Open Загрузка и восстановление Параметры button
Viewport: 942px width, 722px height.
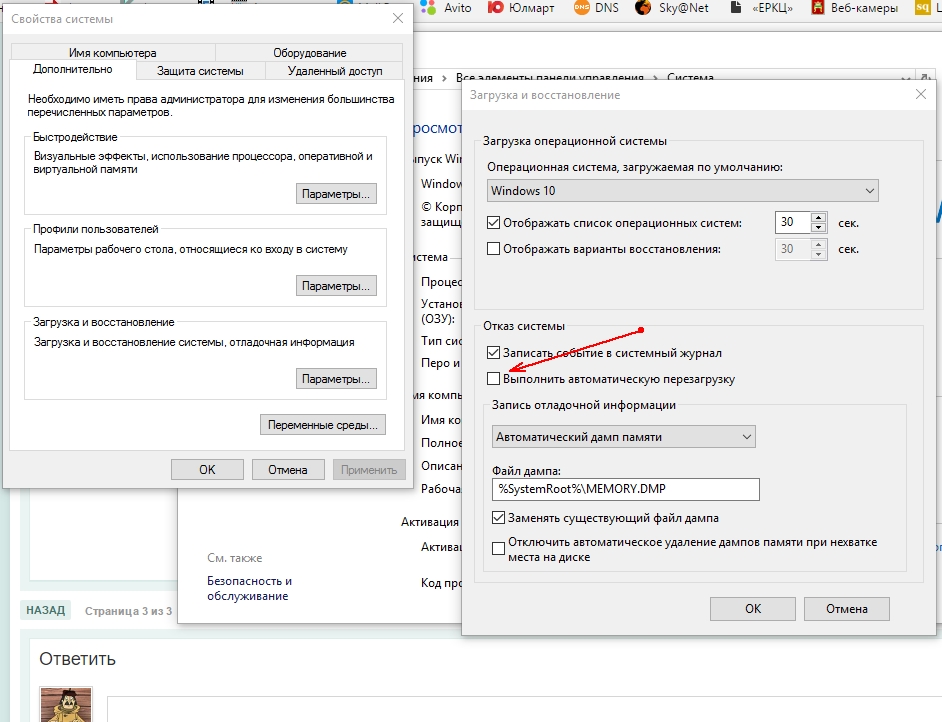pyautogui.click(x=336, y=379)
